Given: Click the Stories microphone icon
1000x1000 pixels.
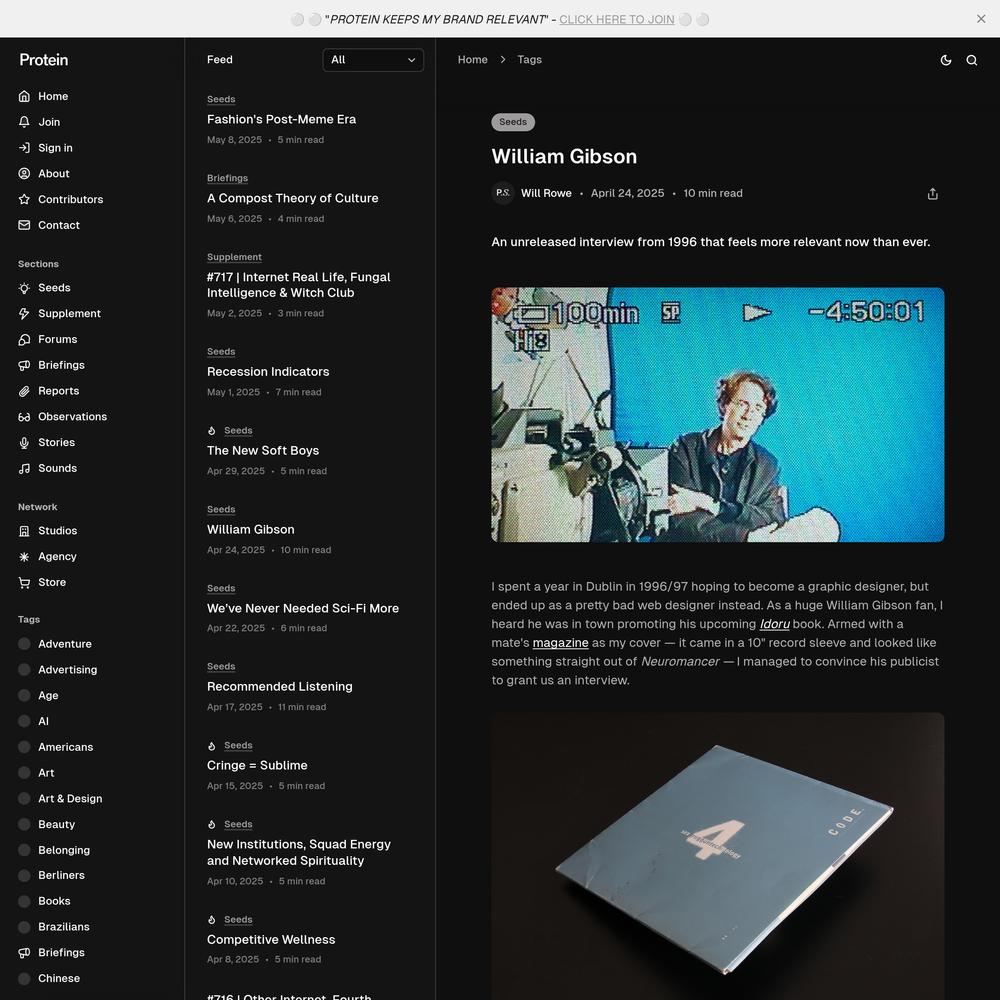Looking at the screenshot, I should (24, 443).
